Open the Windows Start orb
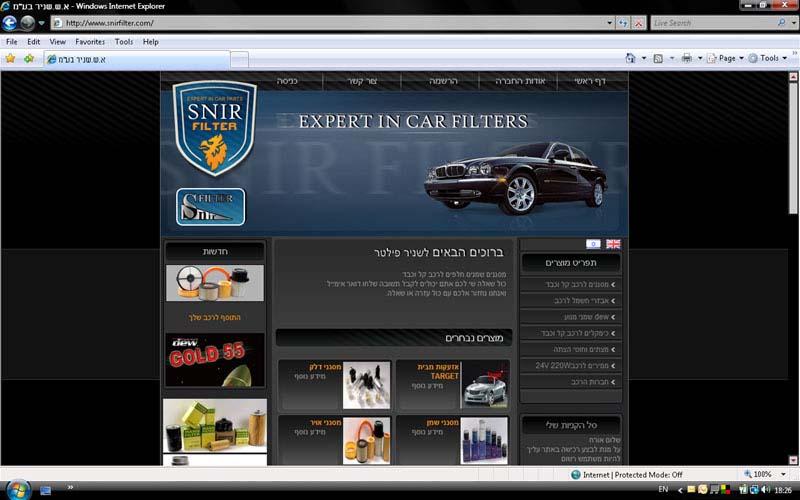The image size is (800, 500). [18, 490]
